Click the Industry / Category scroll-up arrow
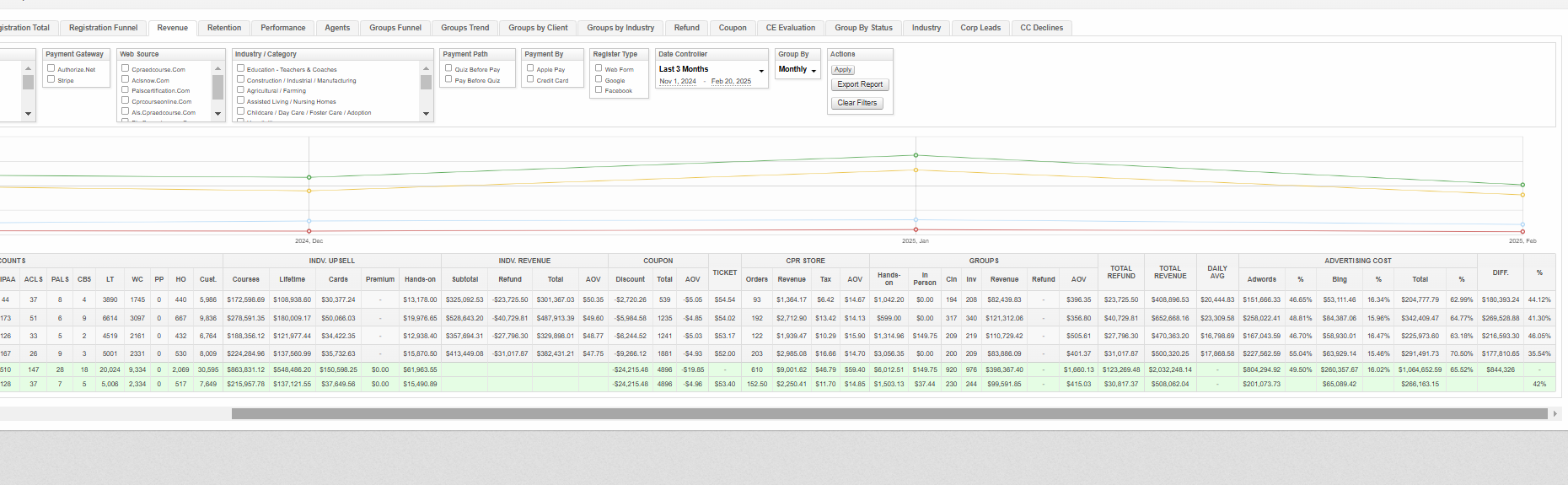This screenshot has height=485, width=1568. 426,68
